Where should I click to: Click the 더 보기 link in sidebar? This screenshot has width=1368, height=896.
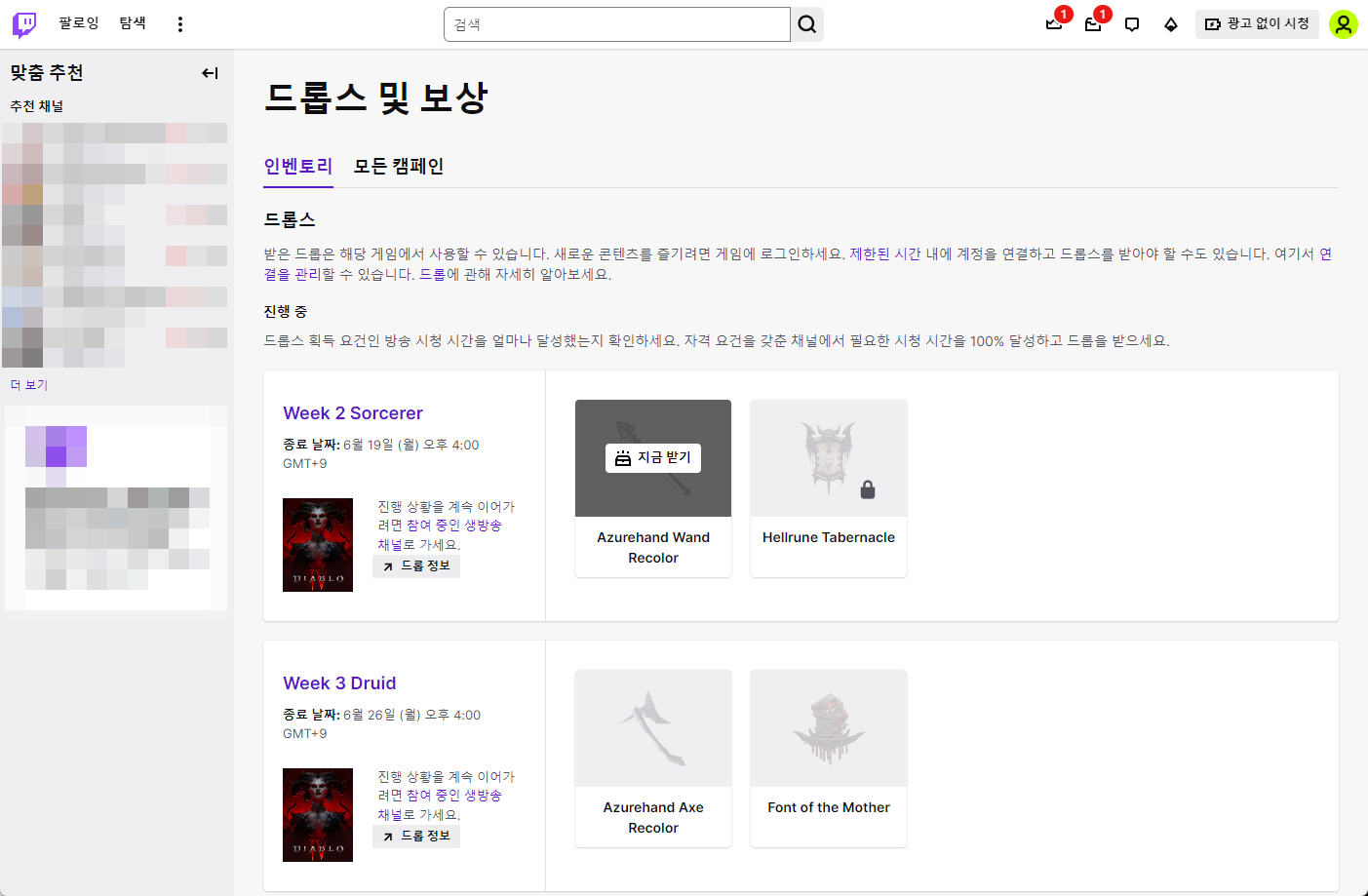(x=29, y=385)
